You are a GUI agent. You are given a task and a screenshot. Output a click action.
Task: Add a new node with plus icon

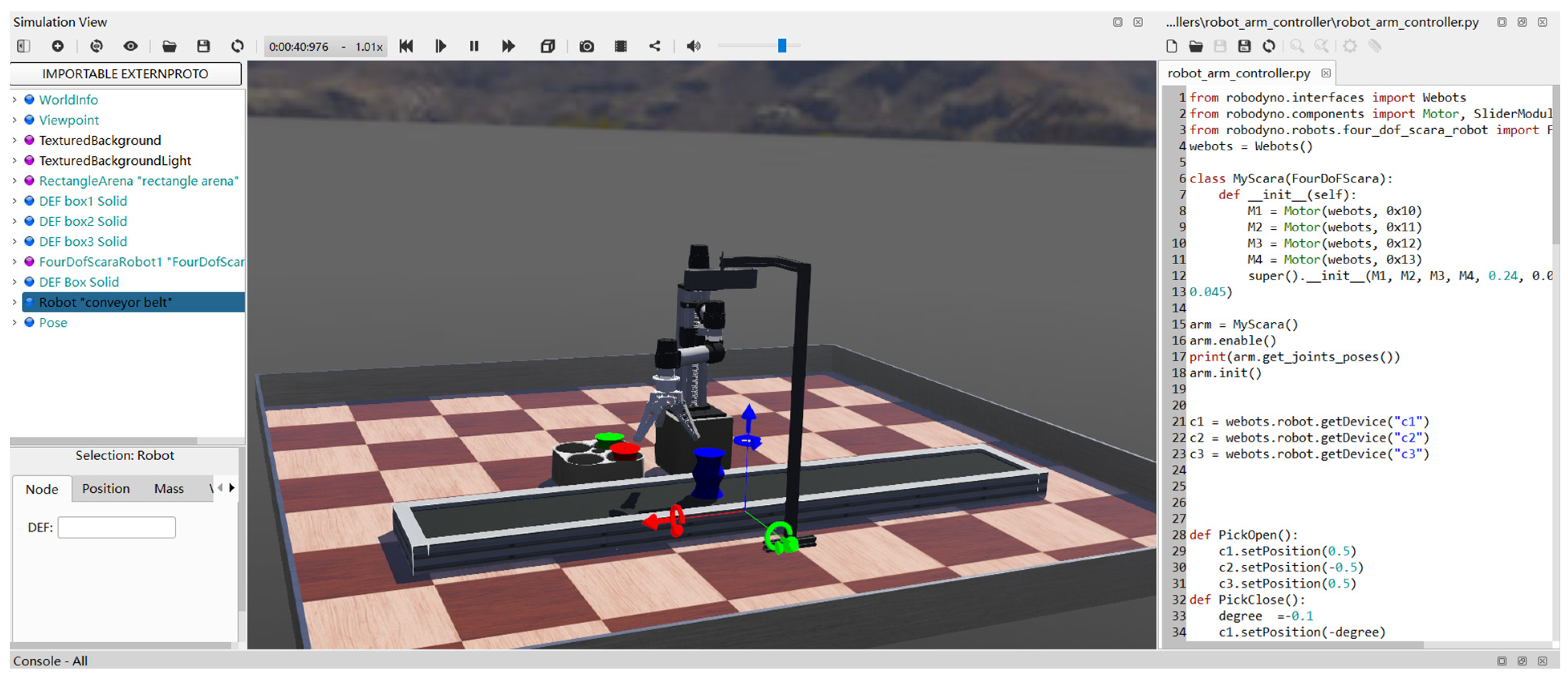click(58, 46)
